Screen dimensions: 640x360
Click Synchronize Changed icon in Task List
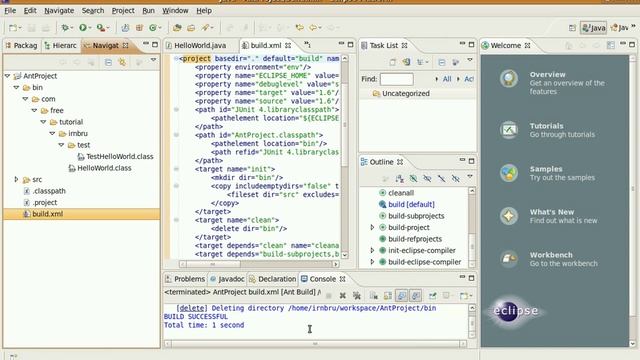pos(406,62)
